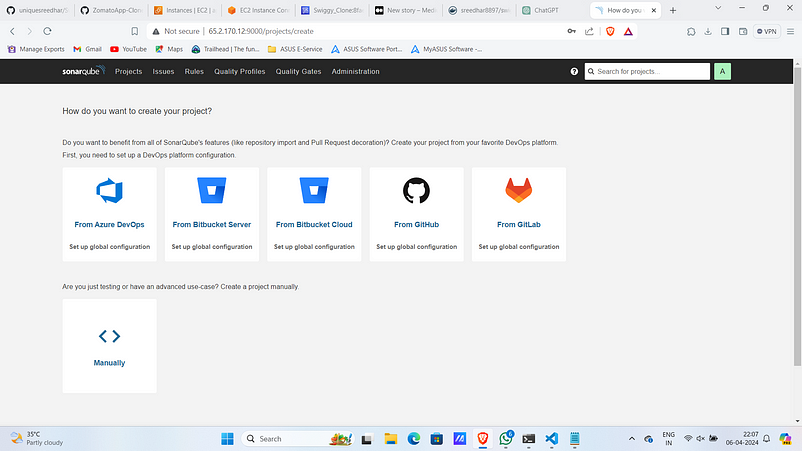
Task: Open the Windows Start menu
Action: click(227, 439)
